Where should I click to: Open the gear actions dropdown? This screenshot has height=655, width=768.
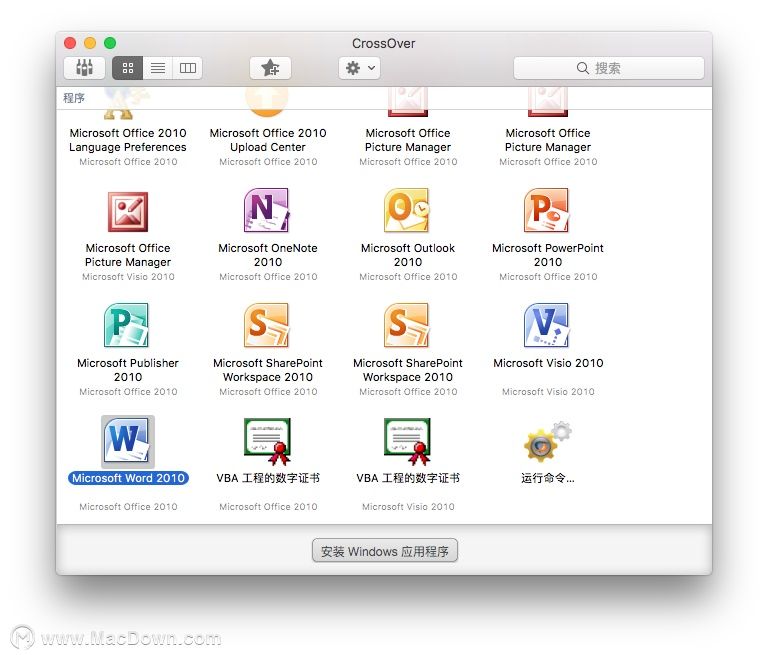360,68
